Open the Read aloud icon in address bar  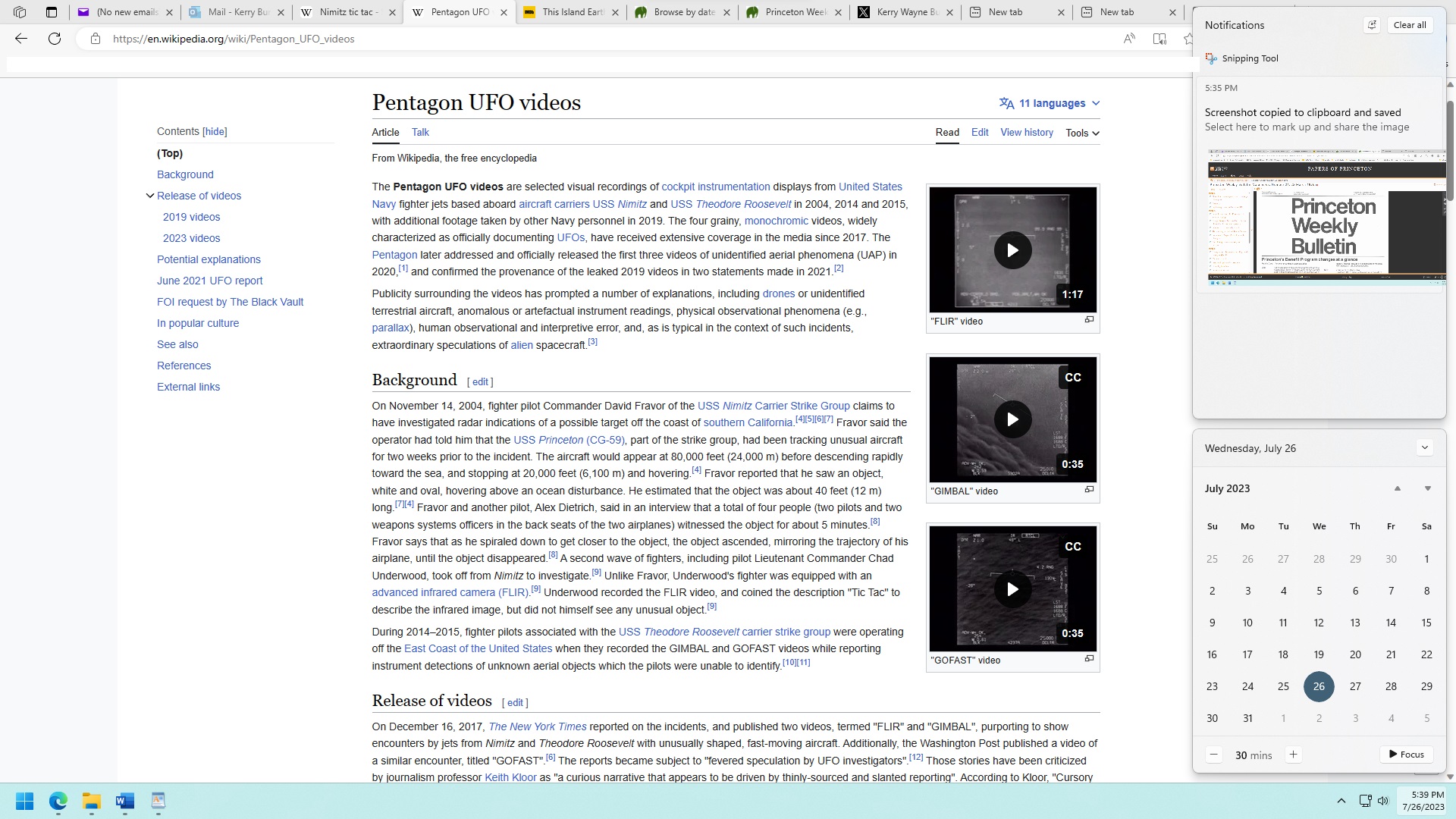click(1129, 39)
